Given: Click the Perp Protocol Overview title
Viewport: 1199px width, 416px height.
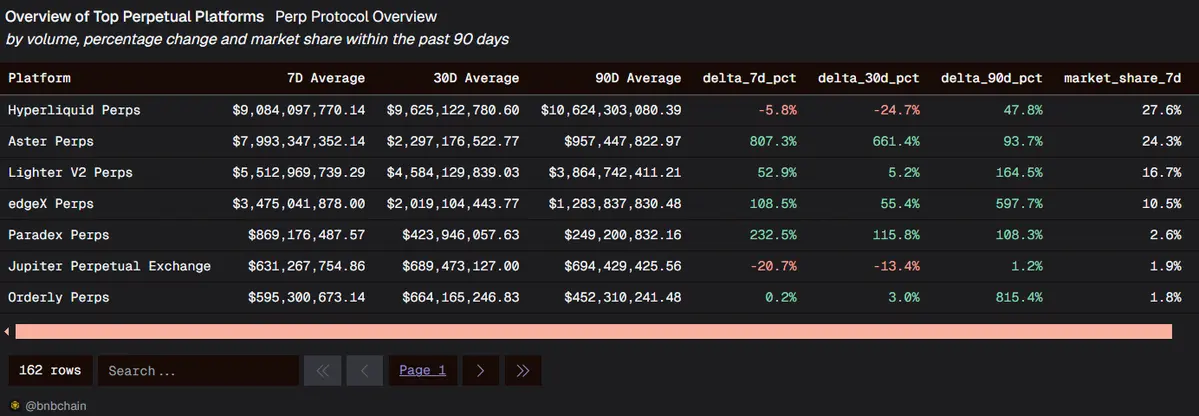Looking at the screenshot, I should pos(356,16).
